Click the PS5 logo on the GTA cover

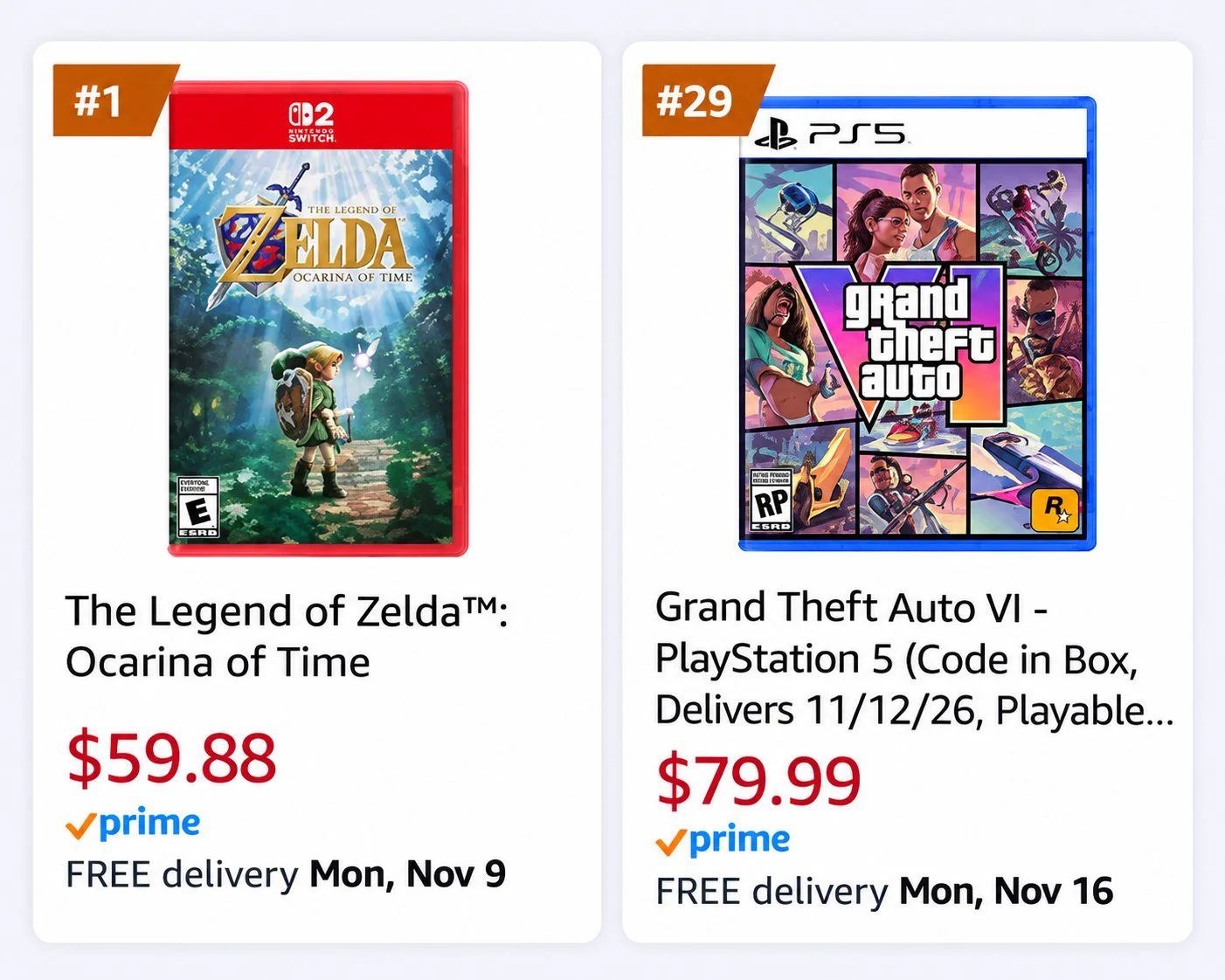[x=831, y=135]
